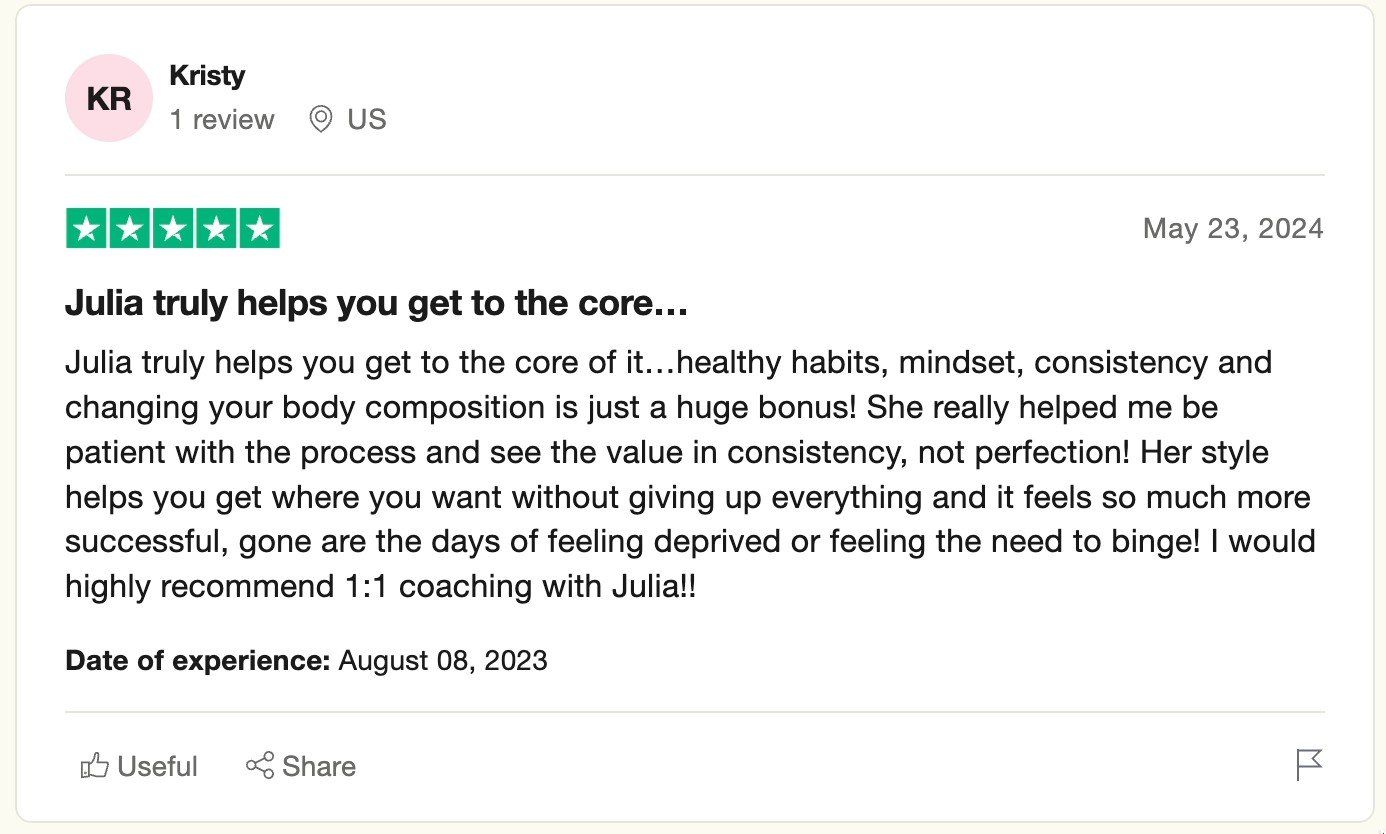1386x834 pixels.
Task: Click the second green star
Action: click(x=130, y=228)
